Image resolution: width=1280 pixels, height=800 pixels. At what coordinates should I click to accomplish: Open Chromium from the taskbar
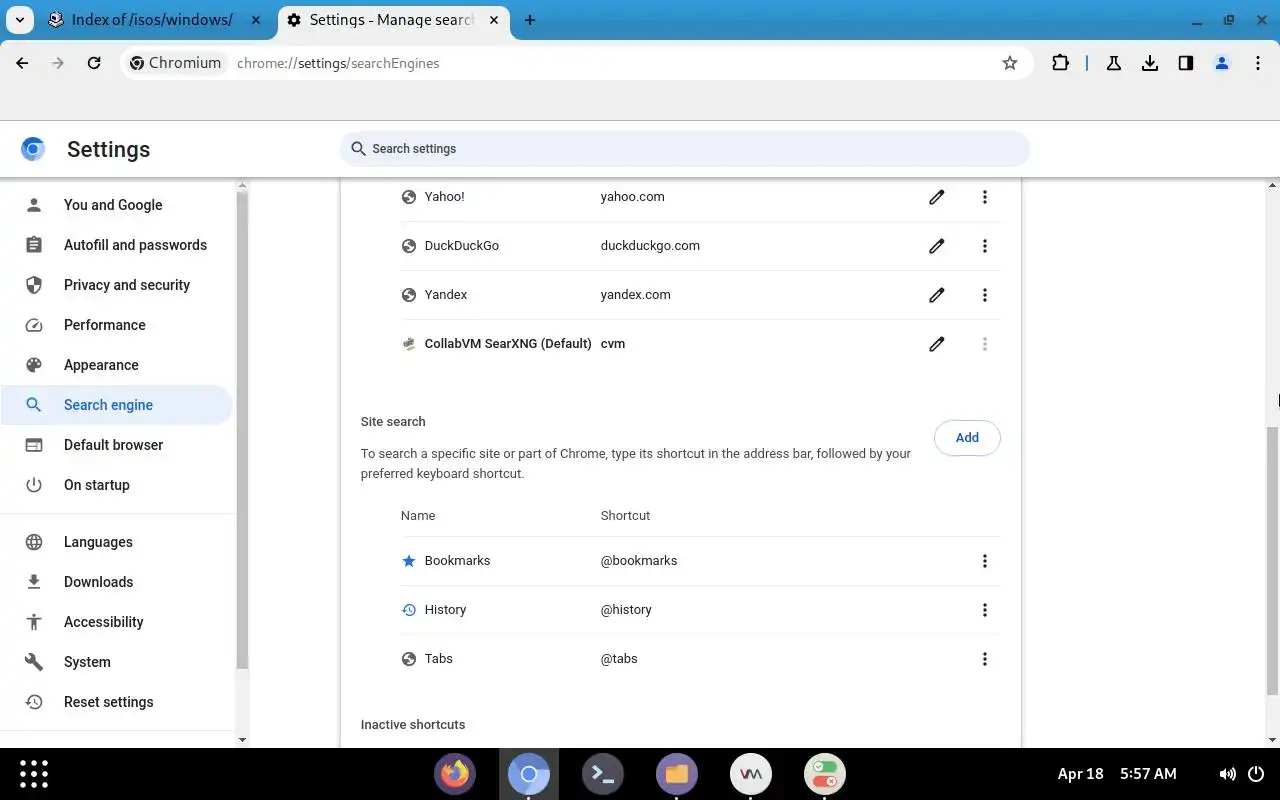tap(529, 774)
